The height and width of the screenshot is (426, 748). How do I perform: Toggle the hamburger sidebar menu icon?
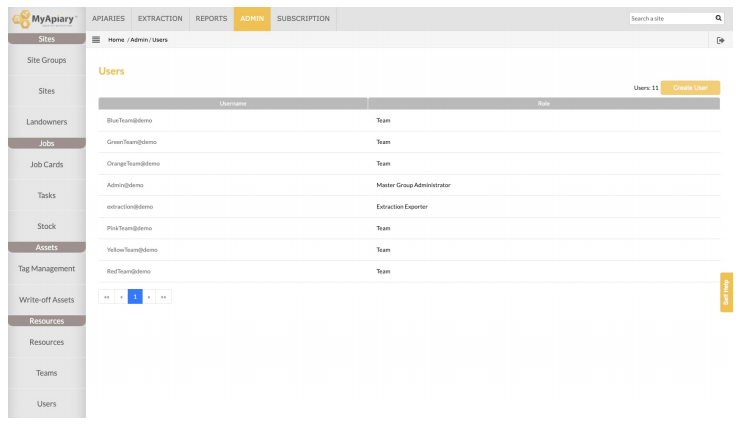click(x=96, y=40)
